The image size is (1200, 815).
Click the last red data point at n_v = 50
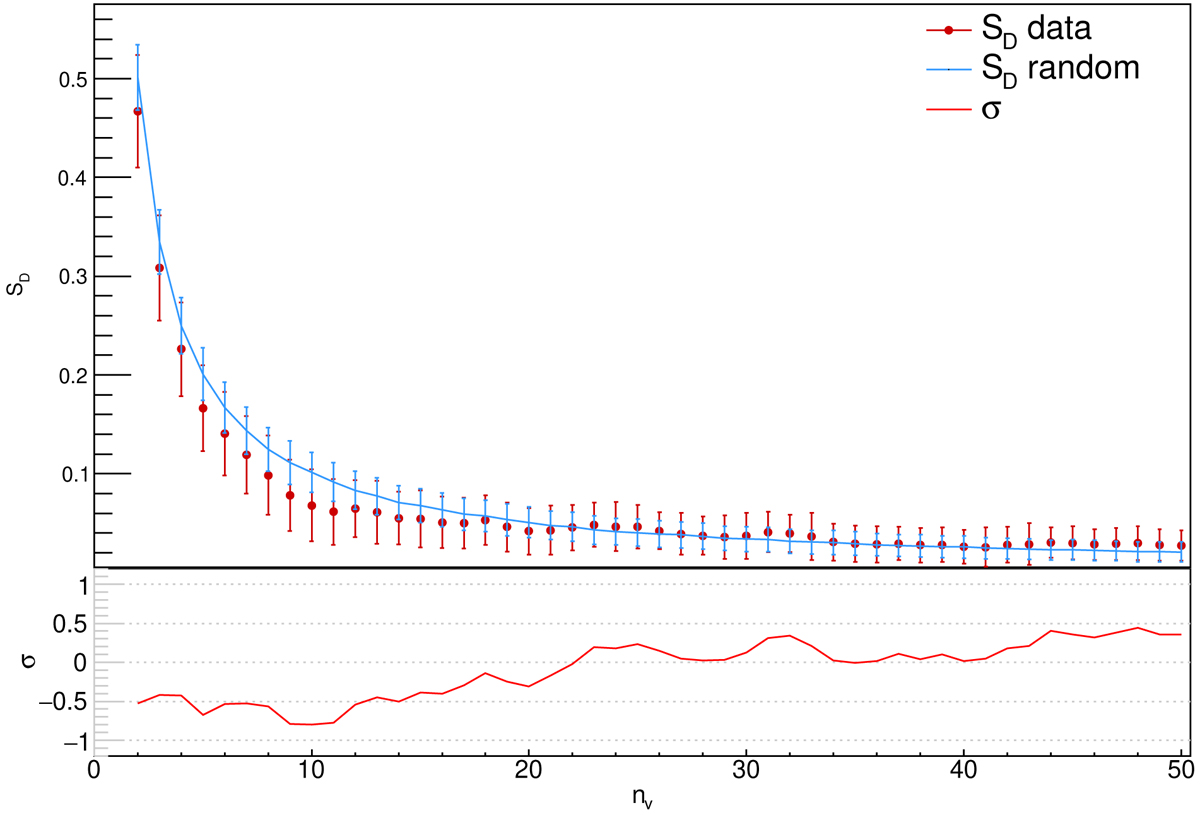(1182, 545)
